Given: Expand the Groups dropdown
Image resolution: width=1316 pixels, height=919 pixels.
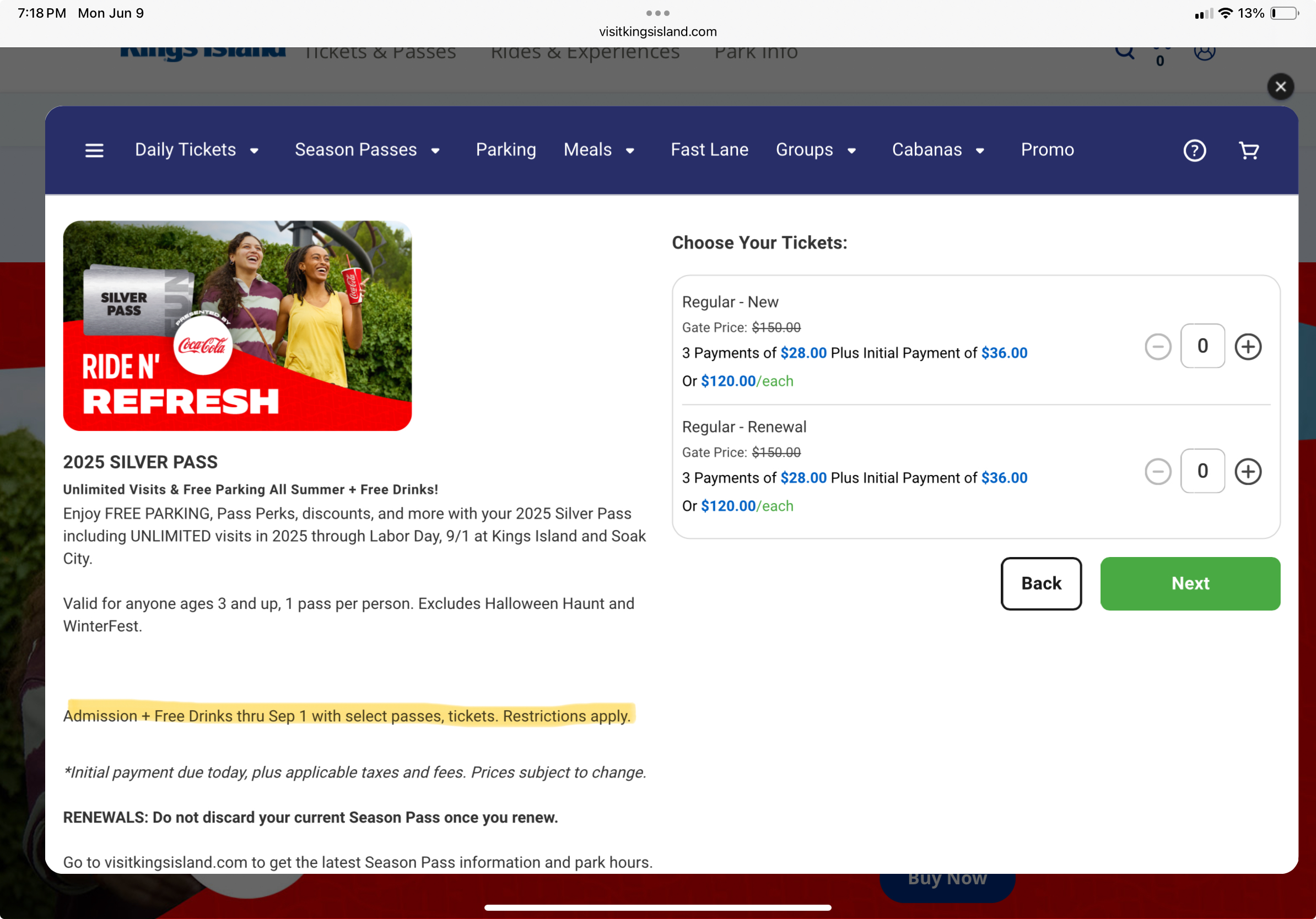Looking at the screenshot, I should [x=816, y=150].
